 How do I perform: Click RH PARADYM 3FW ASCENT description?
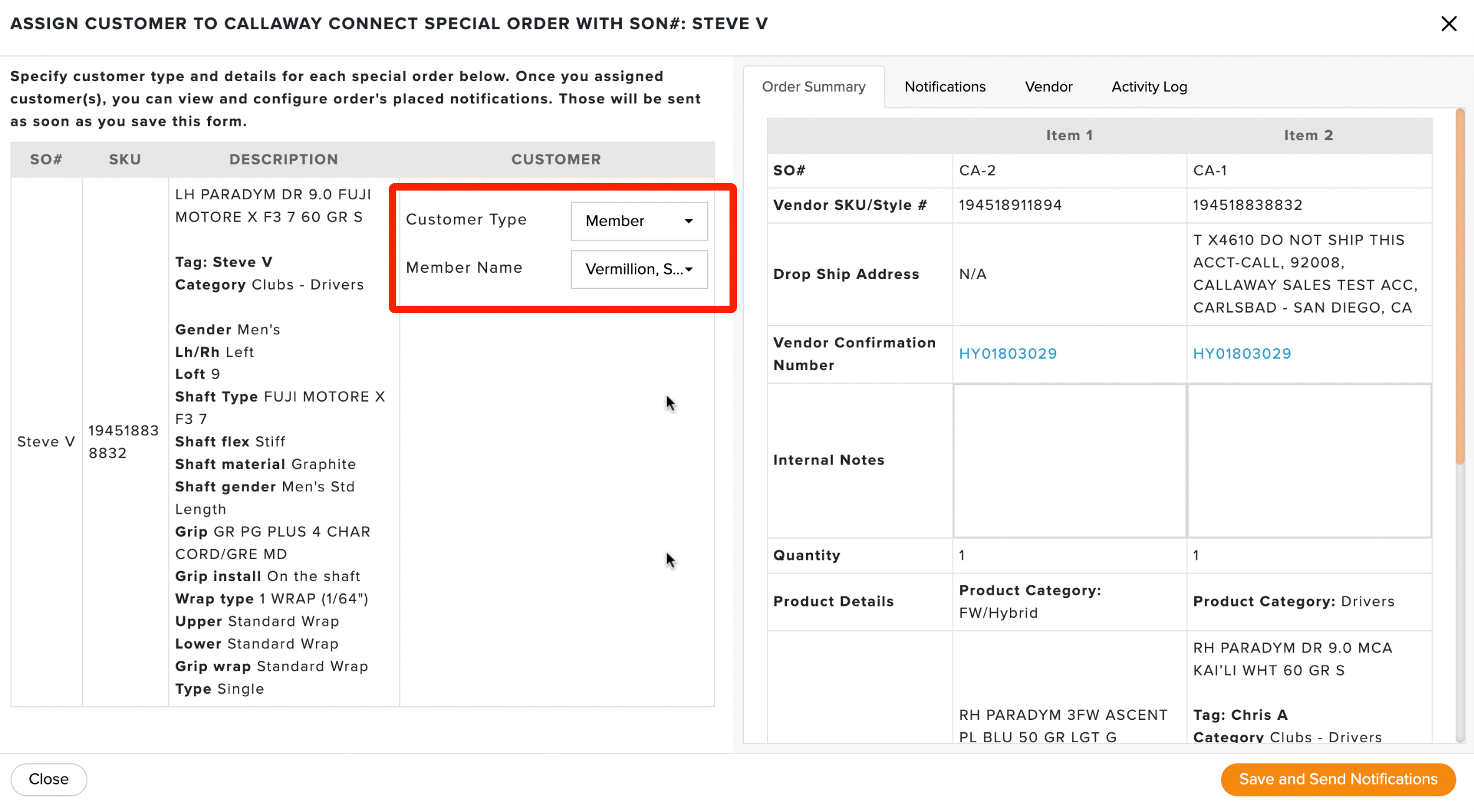pyautogui.click(x=1063, y=726)
